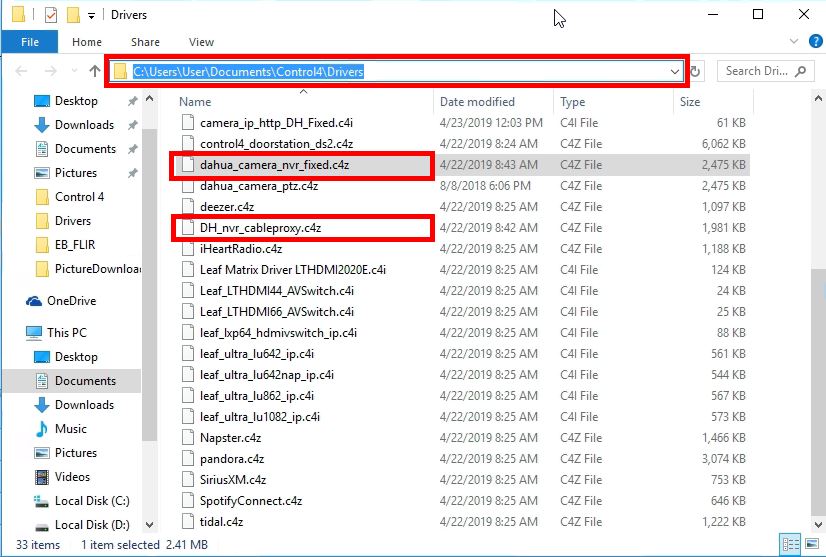Image resolution: width=826 pixels, height=557 pixels.
Task: Open Help via the question mark icon
Action: 815,41
